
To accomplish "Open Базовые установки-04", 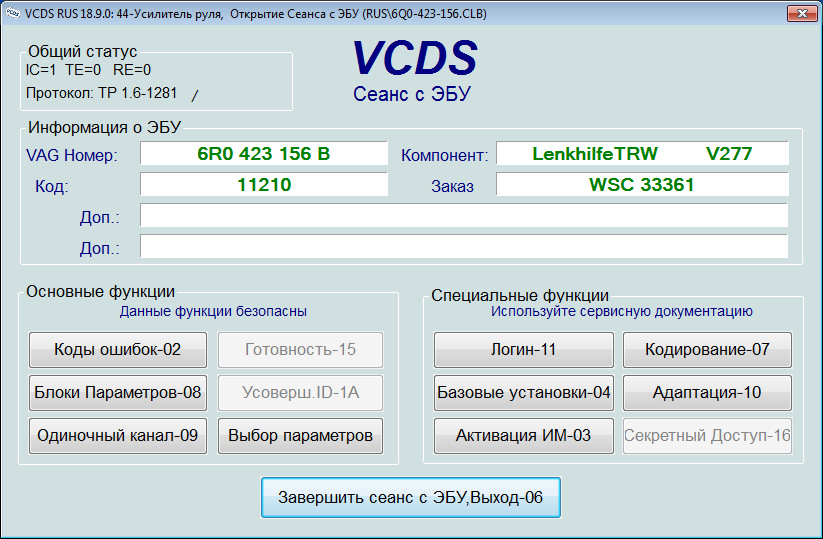I will pos(523,393).
